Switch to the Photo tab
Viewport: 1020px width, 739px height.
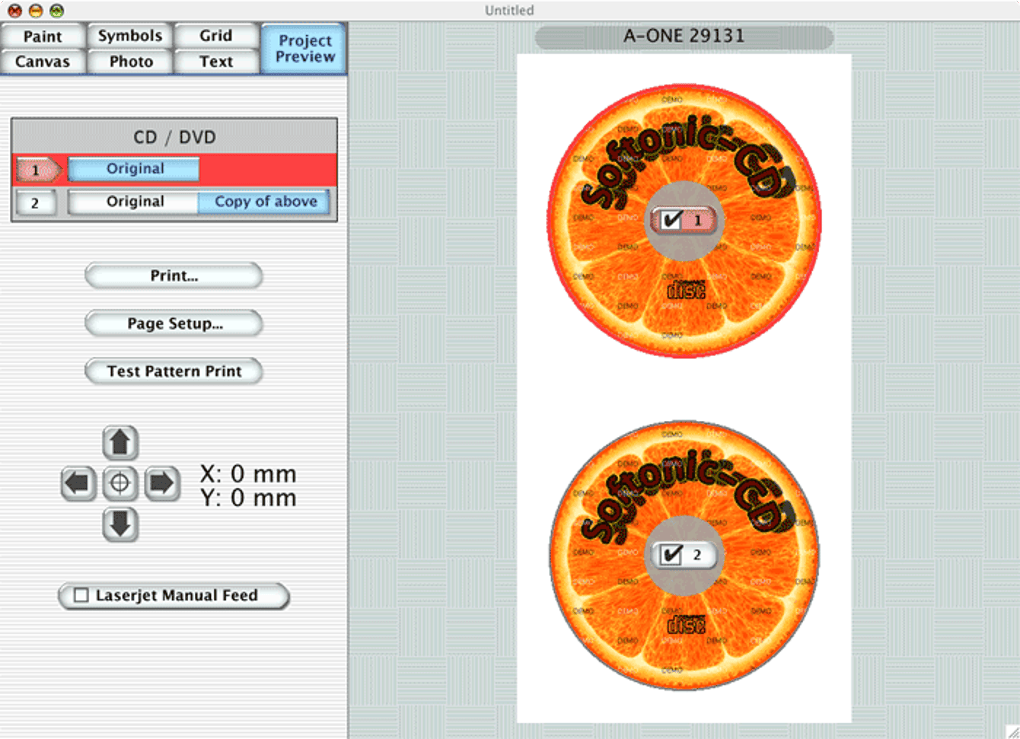tap(130, 61)
